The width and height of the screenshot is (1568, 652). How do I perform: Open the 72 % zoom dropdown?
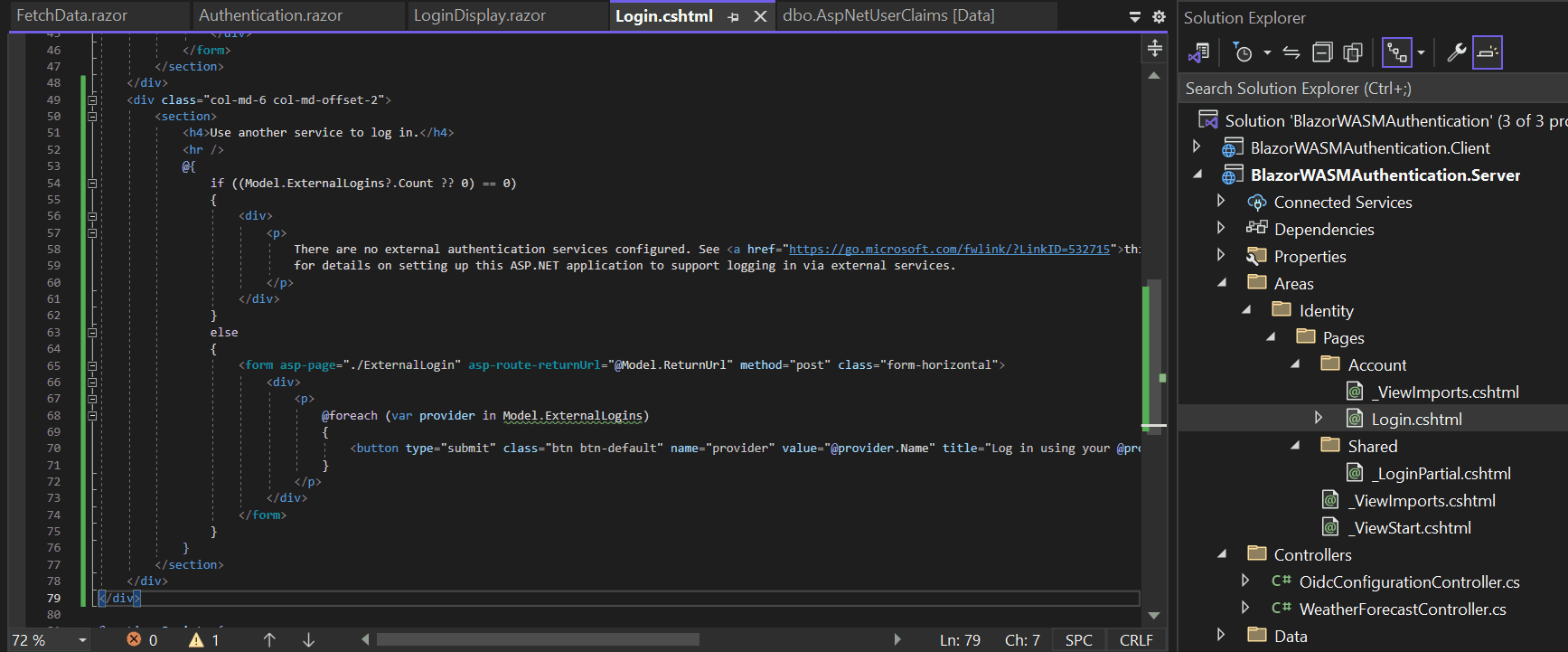(82, 640)
